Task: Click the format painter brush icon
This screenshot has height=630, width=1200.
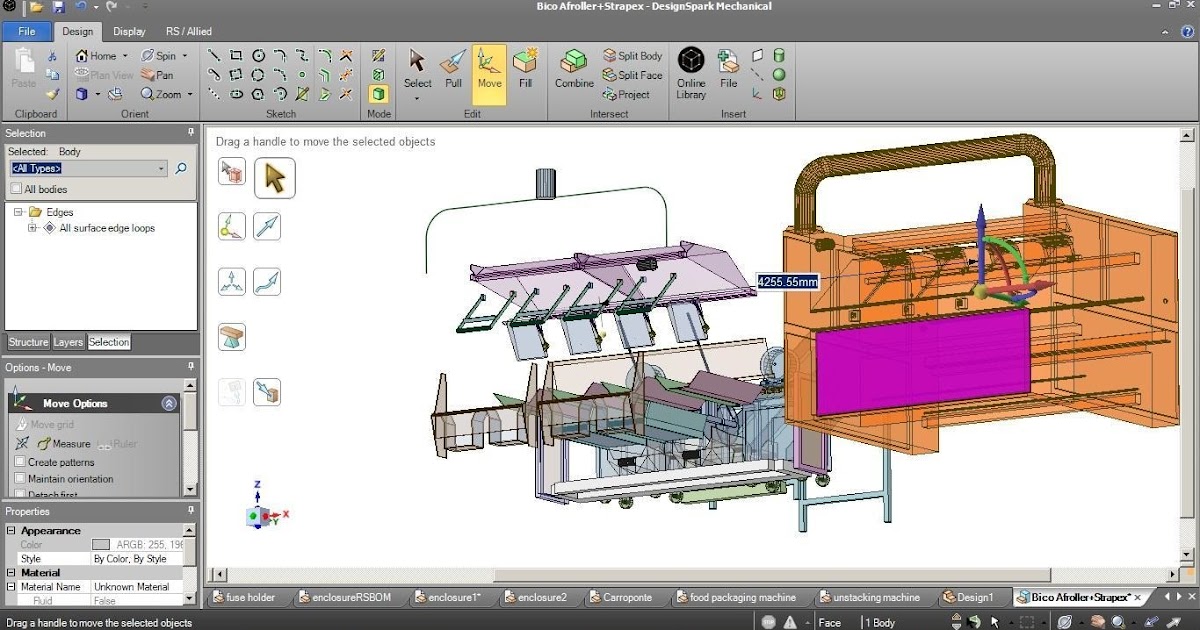Action: (53, 94)
